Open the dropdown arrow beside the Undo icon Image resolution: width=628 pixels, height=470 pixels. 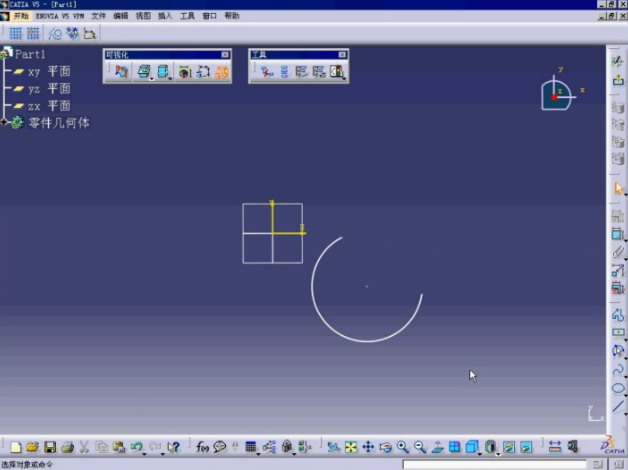coord(145,454)
